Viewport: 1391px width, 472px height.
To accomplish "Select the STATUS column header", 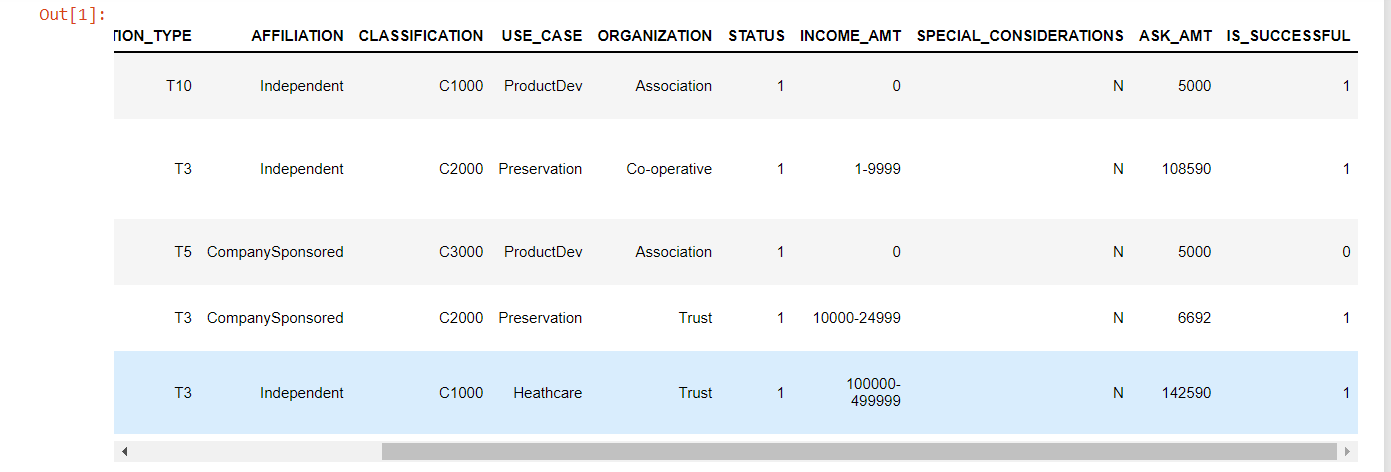I will click(x=756, y=35).
